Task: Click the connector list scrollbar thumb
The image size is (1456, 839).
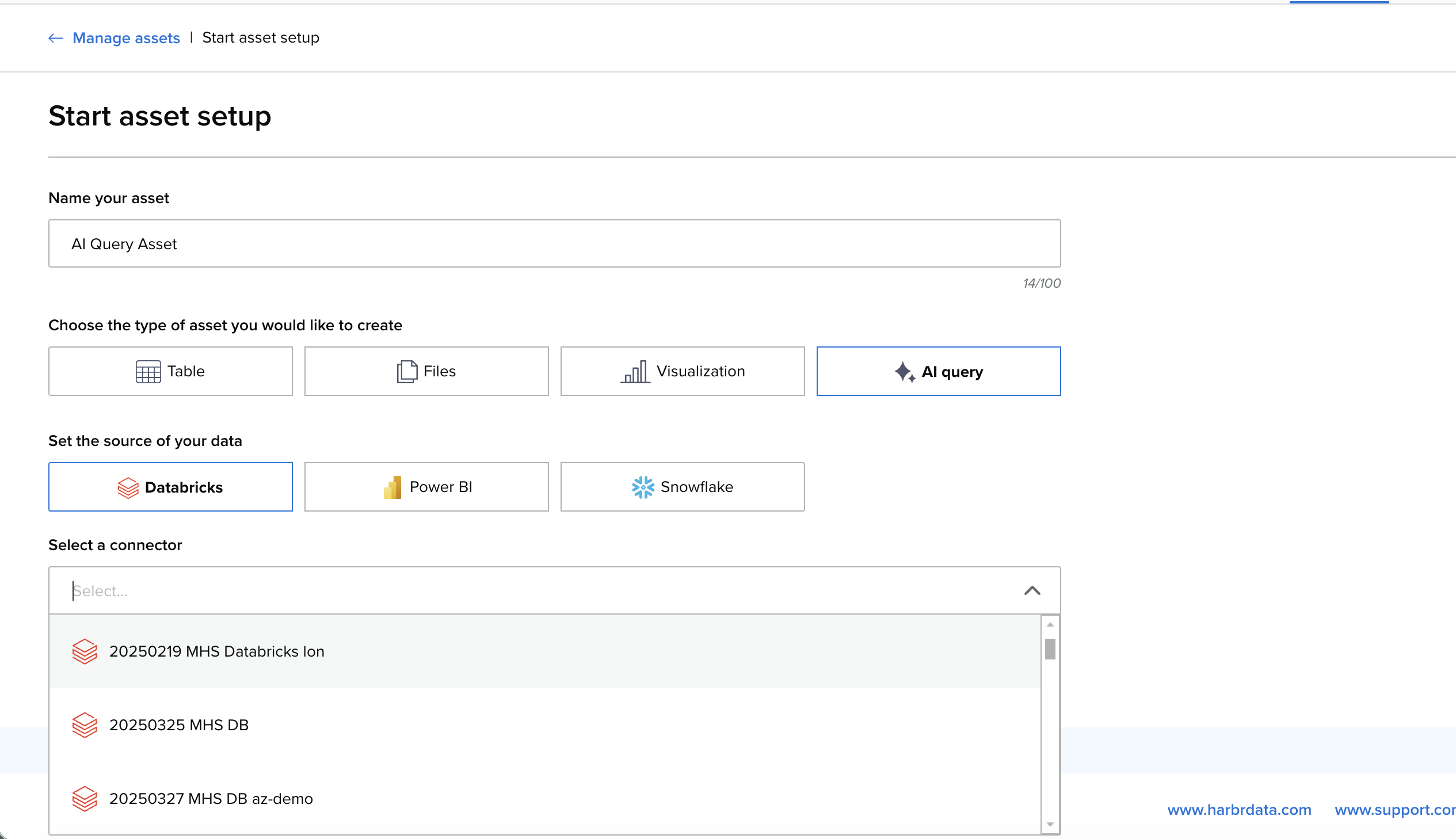Action: [x=1050, y=649]
